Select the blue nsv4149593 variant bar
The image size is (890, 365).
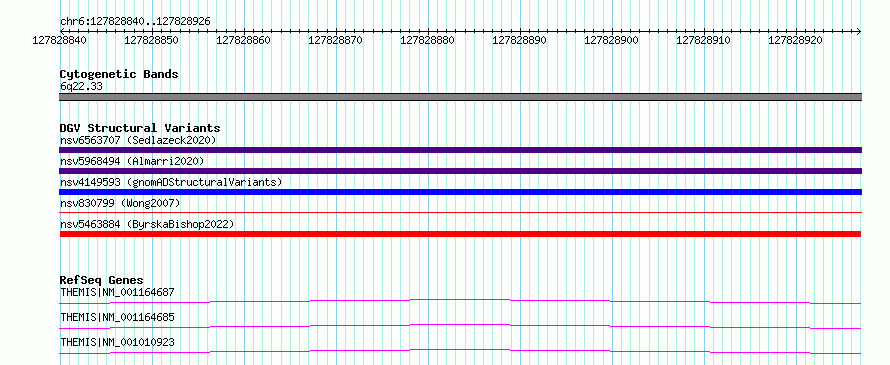pyautogui.click(x=460, y=192)
